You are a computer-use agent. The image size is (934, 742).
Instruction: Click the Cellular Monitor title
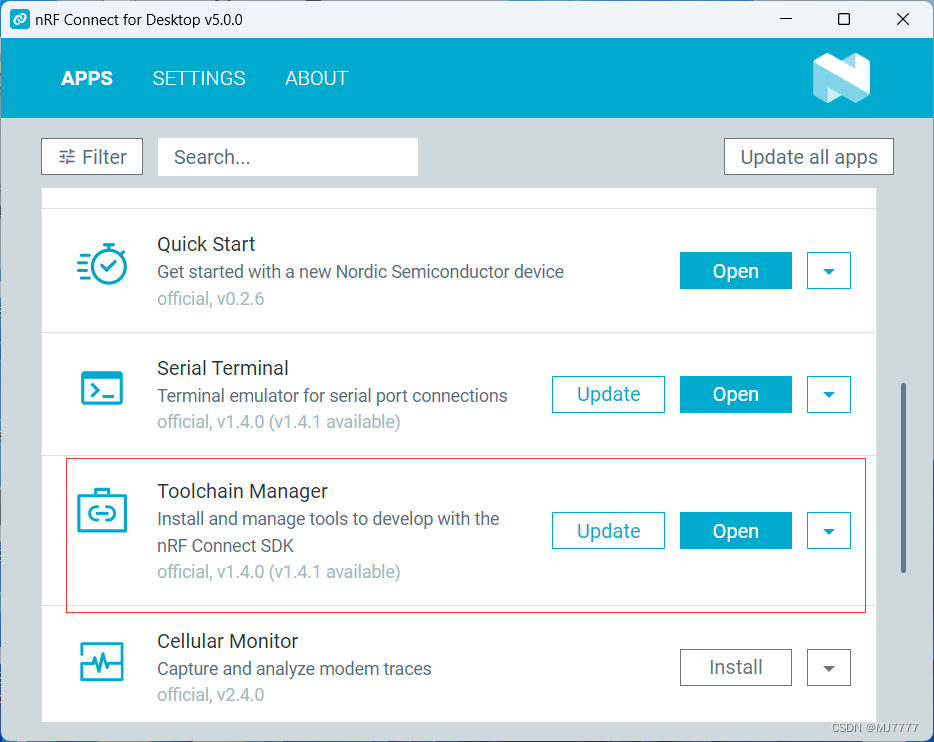pyautogui.click(x=228, y=641)
